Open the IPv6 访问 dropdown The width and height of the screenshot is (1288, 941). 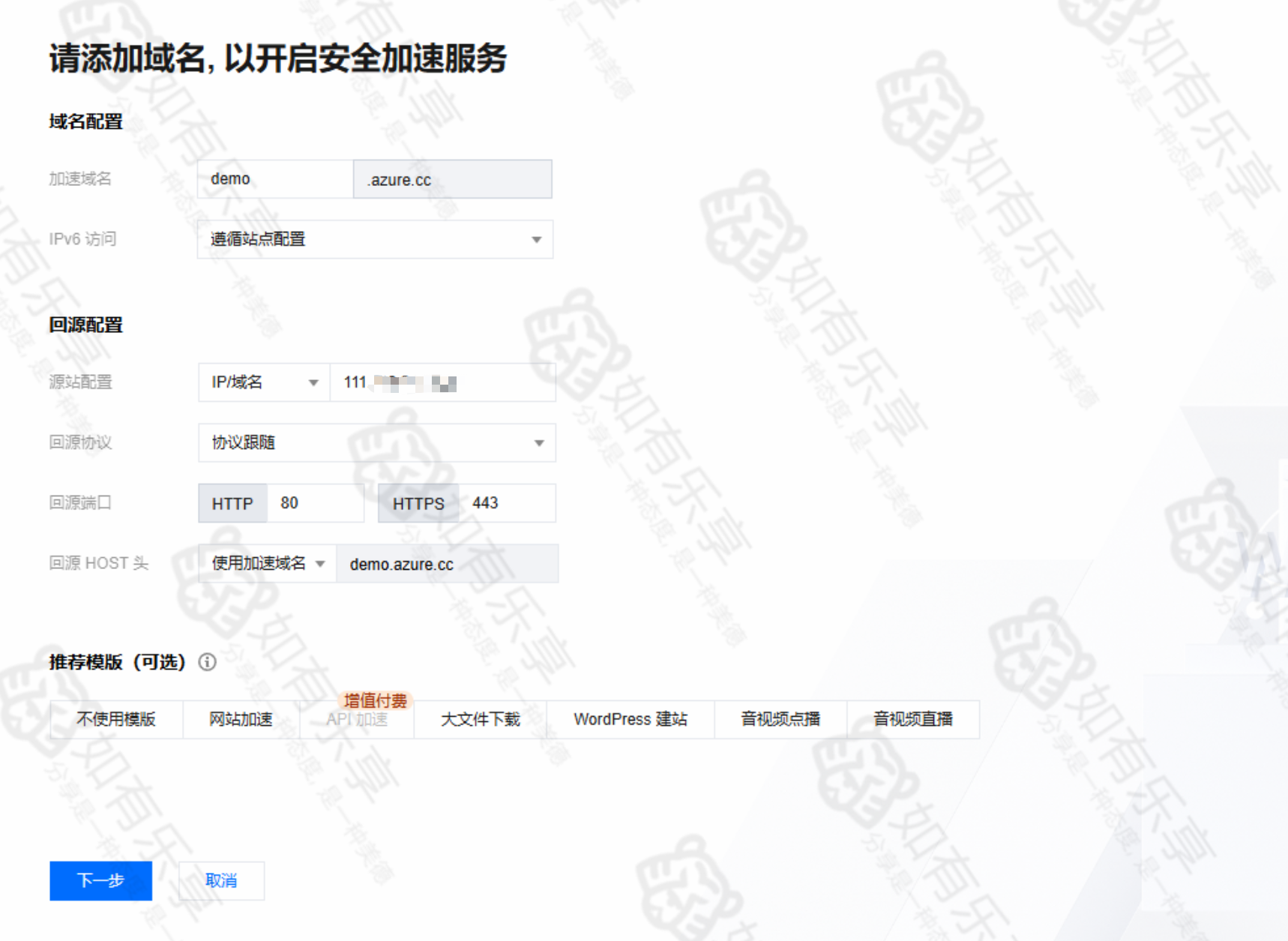pyautogui.click(x=375, y=239)
